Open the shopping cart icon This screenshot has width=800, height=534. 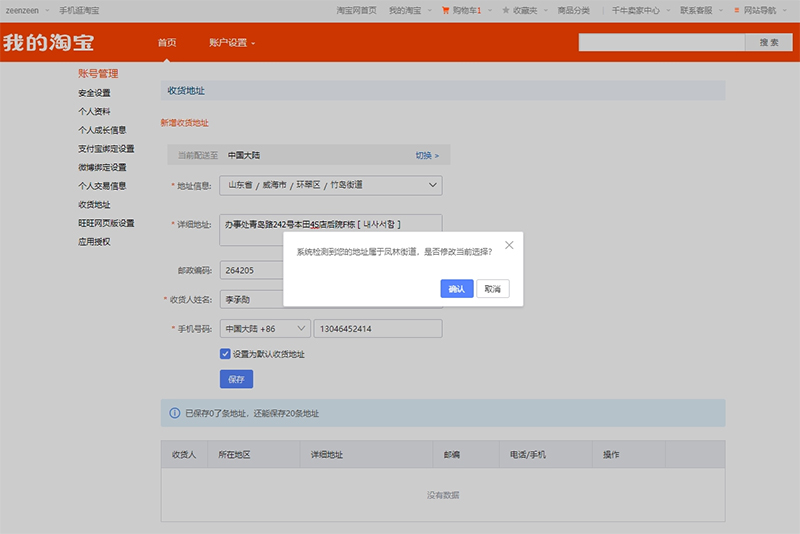(x=445, y=10)
